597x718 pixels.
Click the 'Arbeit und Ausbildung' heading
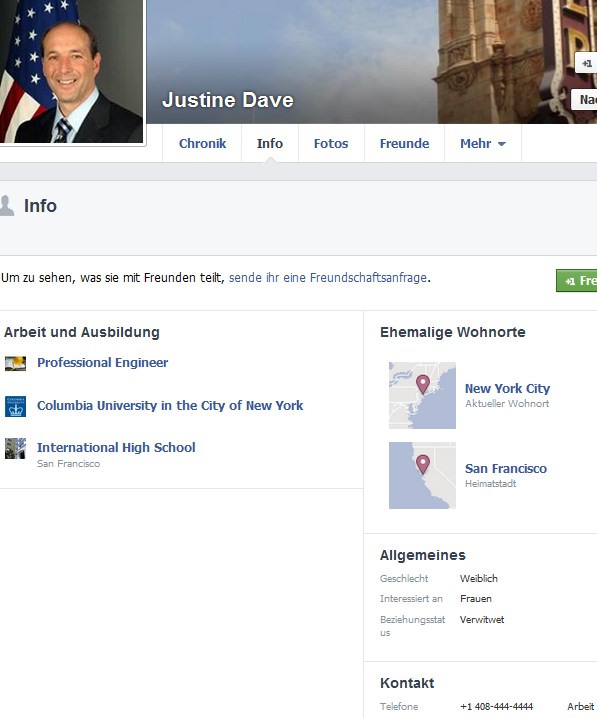pos(82,332)
